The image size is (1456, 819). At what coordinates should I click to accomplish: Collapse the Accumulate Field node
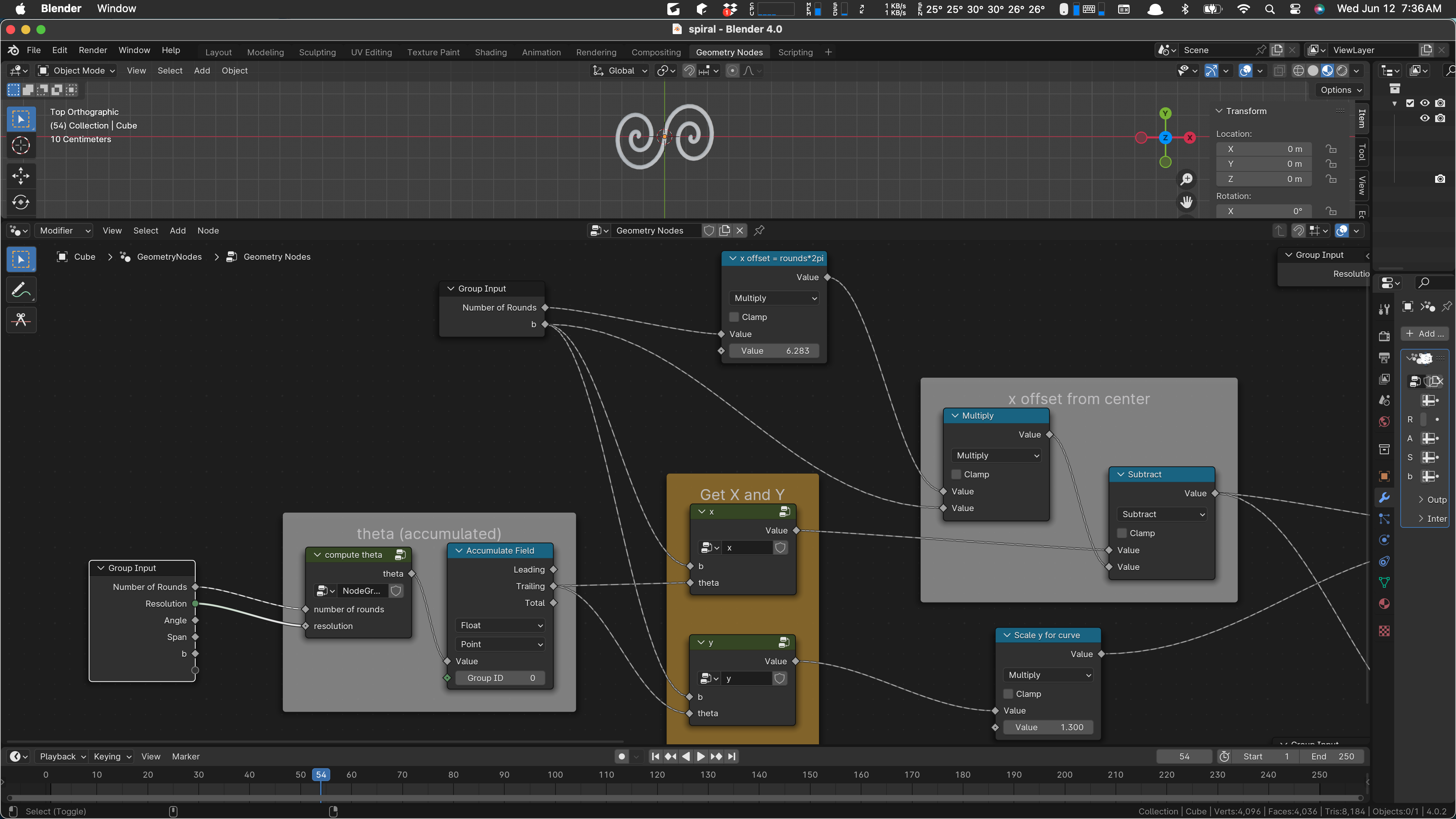coord(459,551)
